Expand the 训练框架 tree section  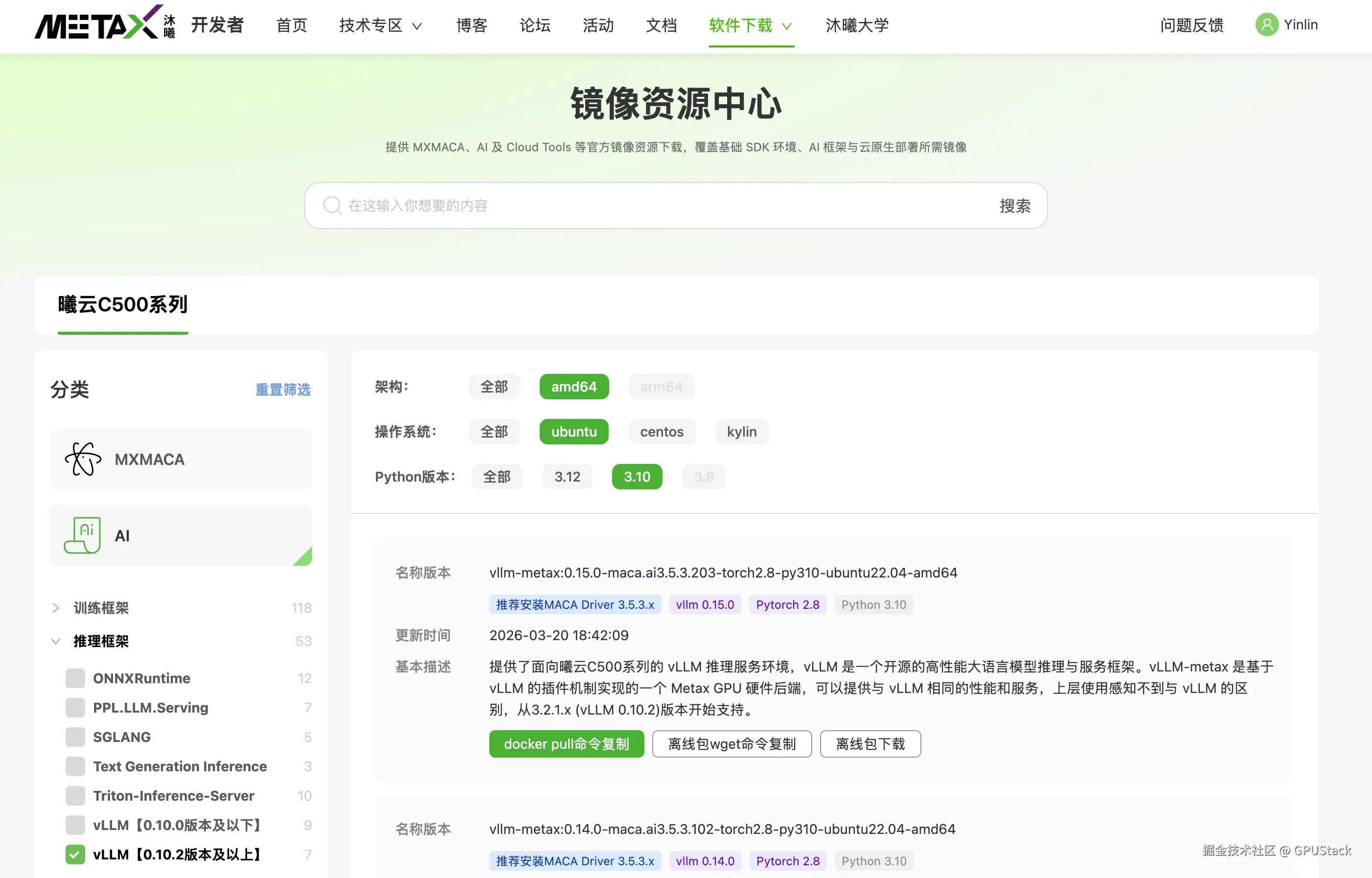(x=56, y=608)
